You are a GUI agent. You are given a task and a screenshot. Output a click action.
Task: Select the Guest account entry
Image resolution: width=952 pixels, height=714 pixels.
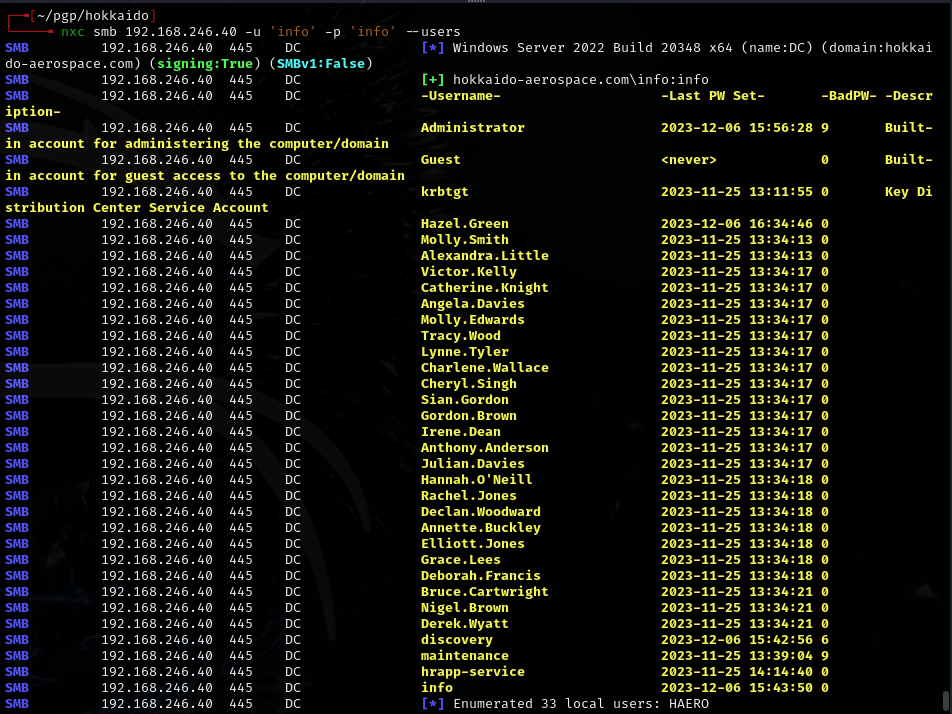point(438,159)
